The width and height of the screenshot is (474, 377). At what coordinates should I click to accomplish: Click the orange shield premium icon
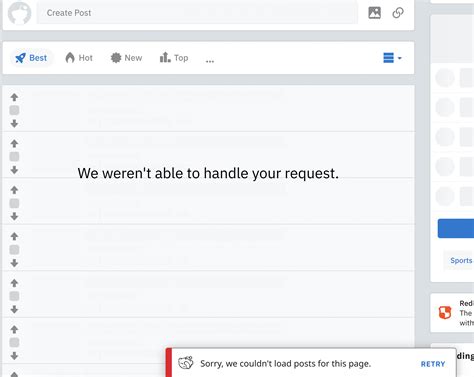coord(445,312)
